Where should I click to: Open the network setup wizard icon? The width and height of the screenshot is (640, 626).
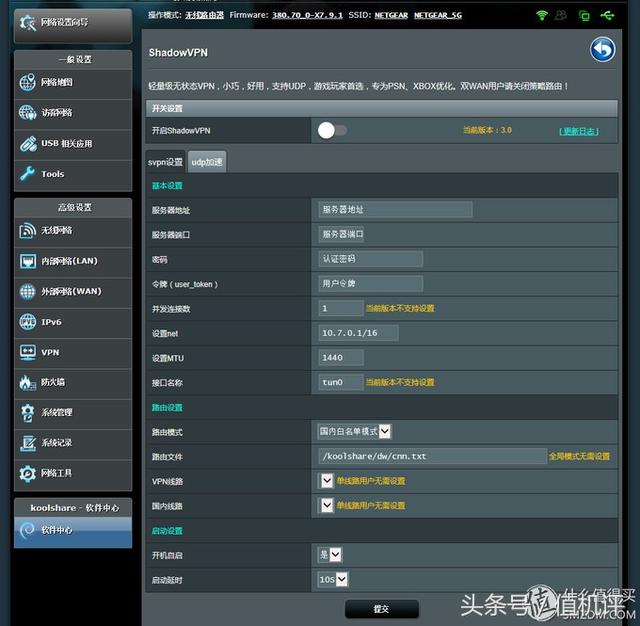tap(28, 22)
